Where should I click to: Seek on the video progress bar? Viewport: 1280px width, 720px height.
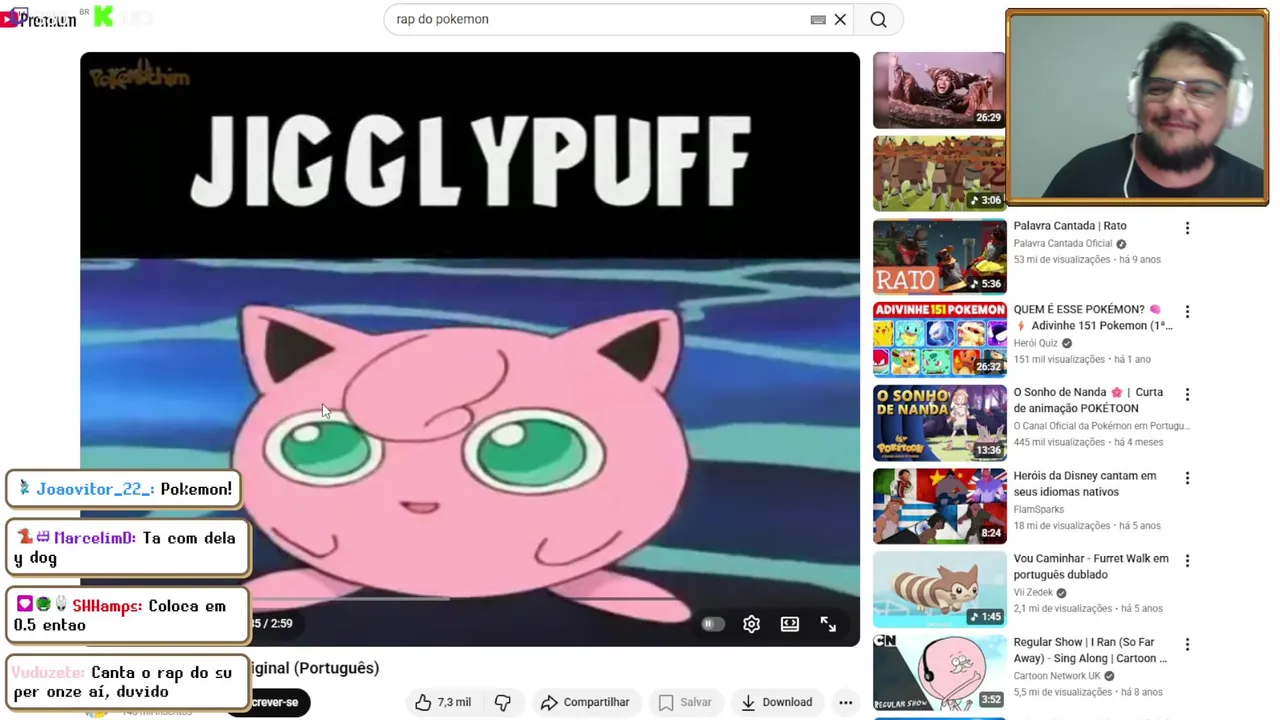click(470, 599)
